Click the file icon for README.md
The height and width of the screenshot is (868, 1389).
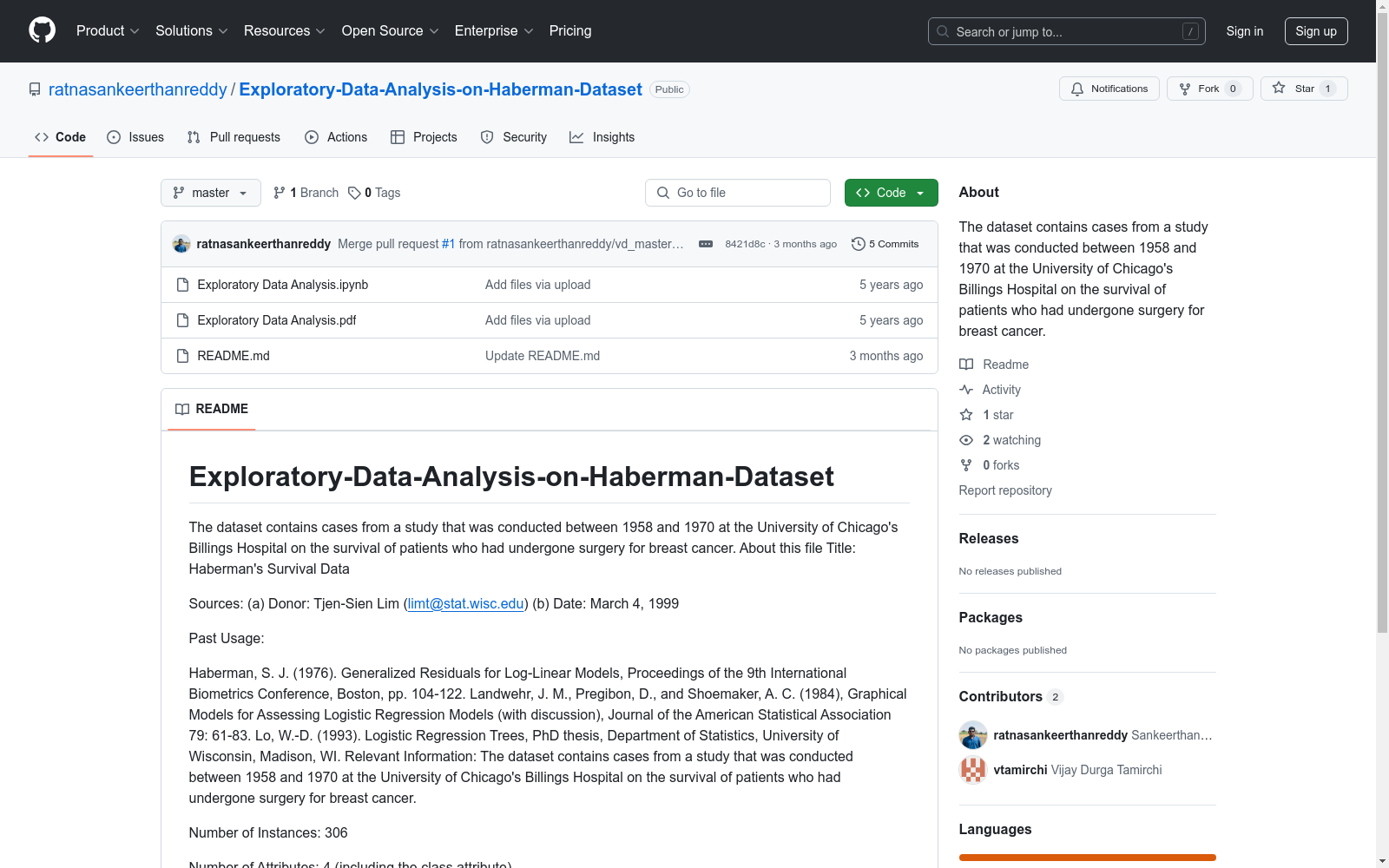point(182,356)
